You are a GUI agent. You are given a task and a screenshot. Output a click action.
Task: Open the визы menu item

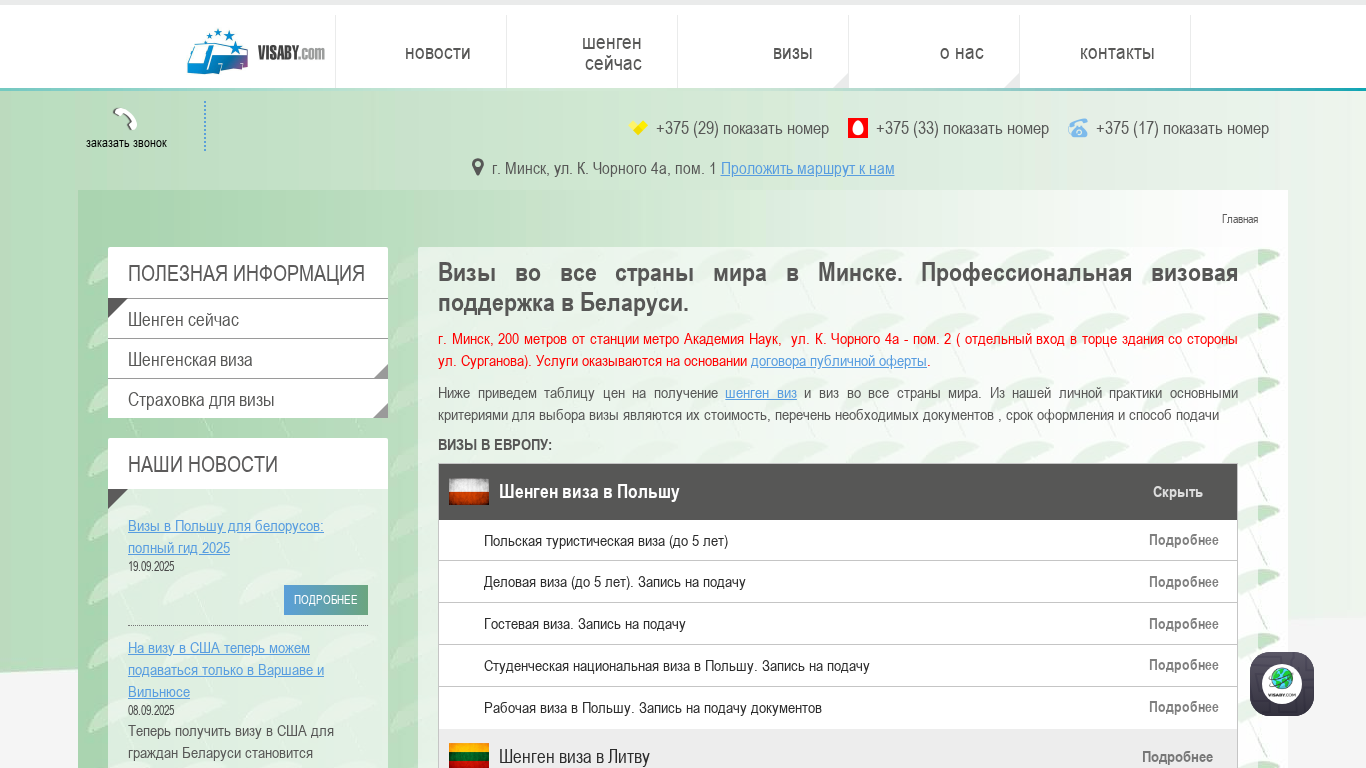pyautogui.click(x=792, y=53)
